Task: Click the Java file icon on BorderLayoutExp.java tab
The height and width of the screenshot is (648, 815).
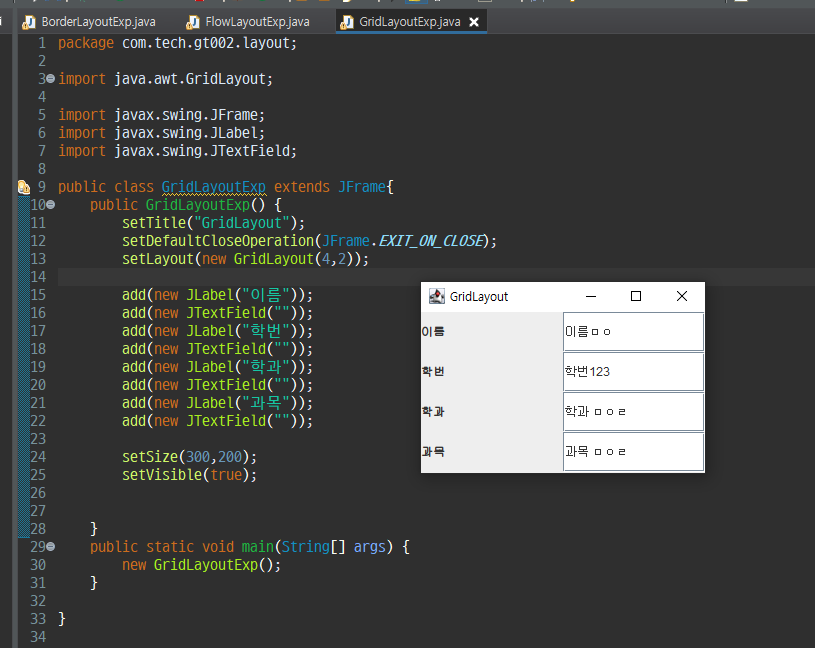Action: coord(29,22)
